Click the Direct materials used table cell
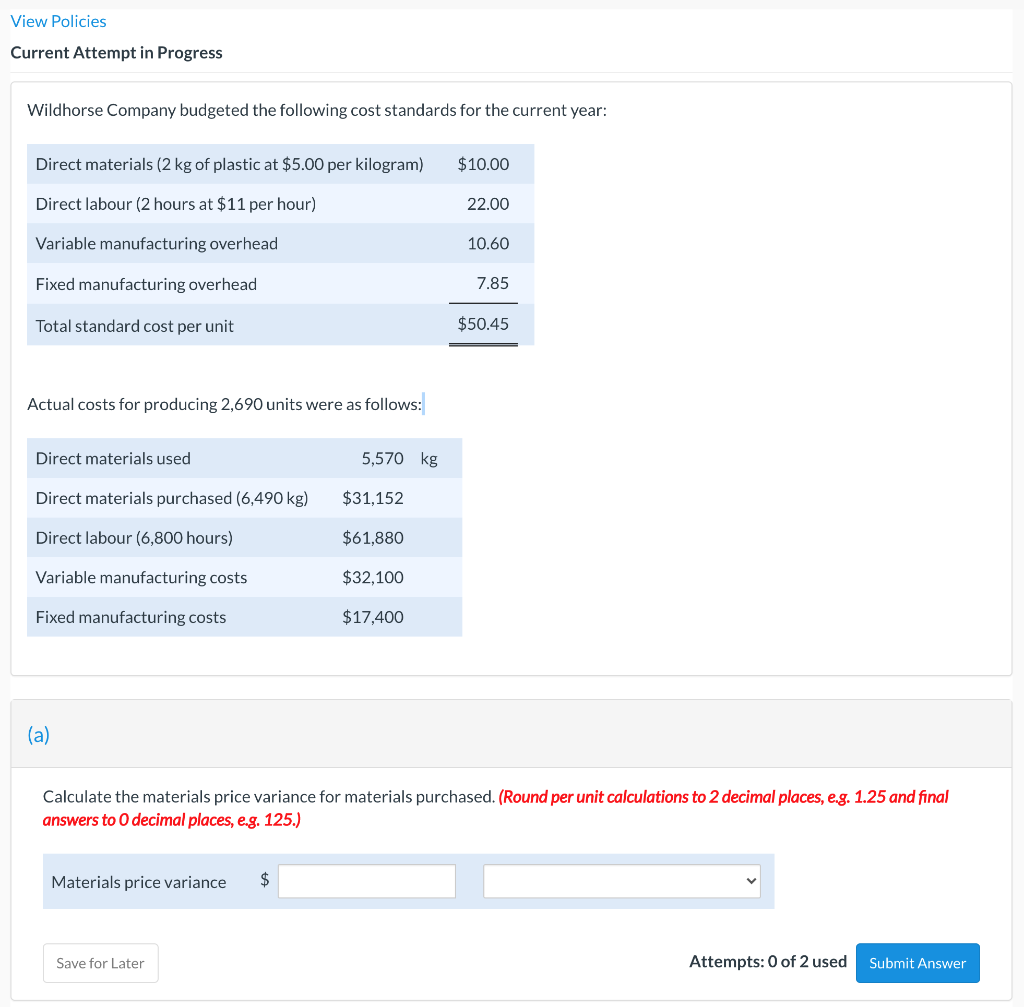Screen dimensions: 1024x1007 [112, 458]
